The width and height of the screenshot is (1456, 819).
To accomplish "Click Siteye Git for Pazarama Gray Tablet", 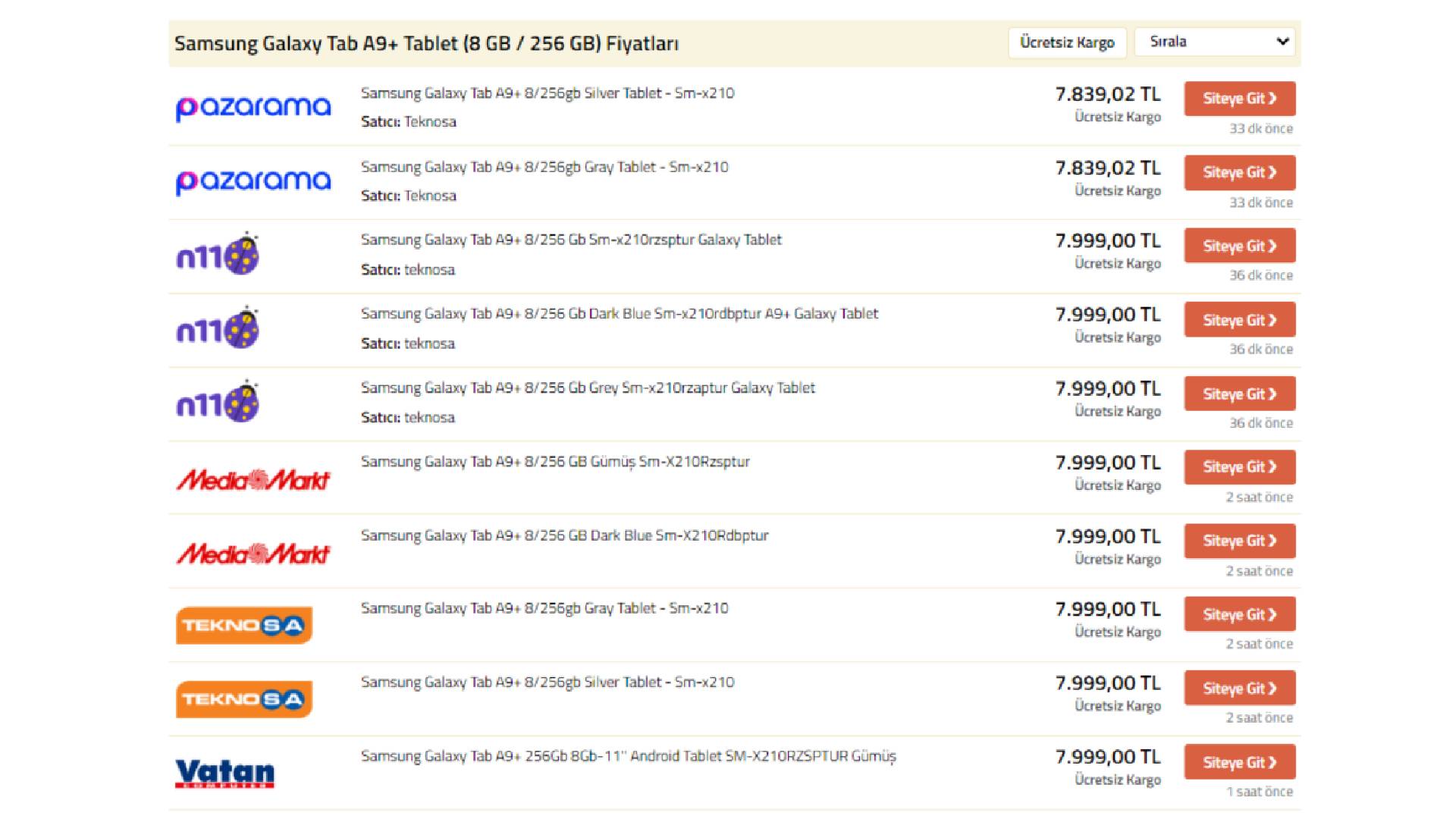I will coord(1240,173).
